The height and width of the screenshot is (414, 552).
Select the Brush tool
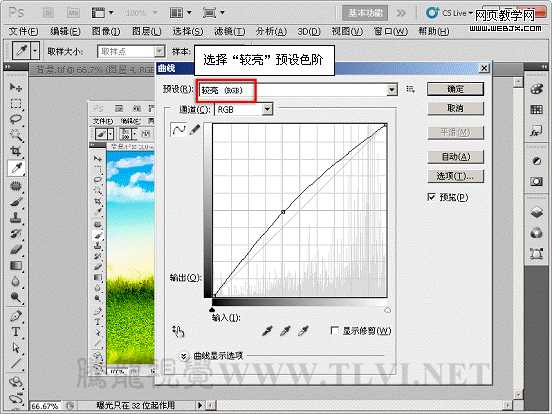click(x=16, y=202)
